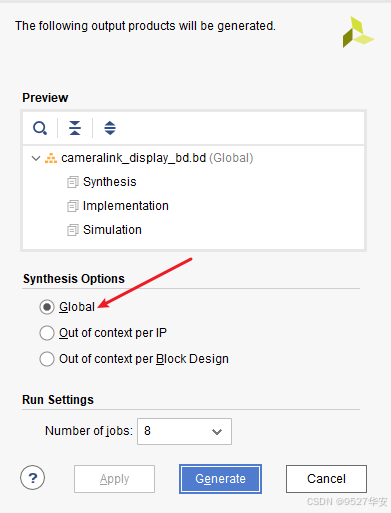Click the search magnifier icon in Preview
This screenshot has height=513, width=391.
pos(40,128)
